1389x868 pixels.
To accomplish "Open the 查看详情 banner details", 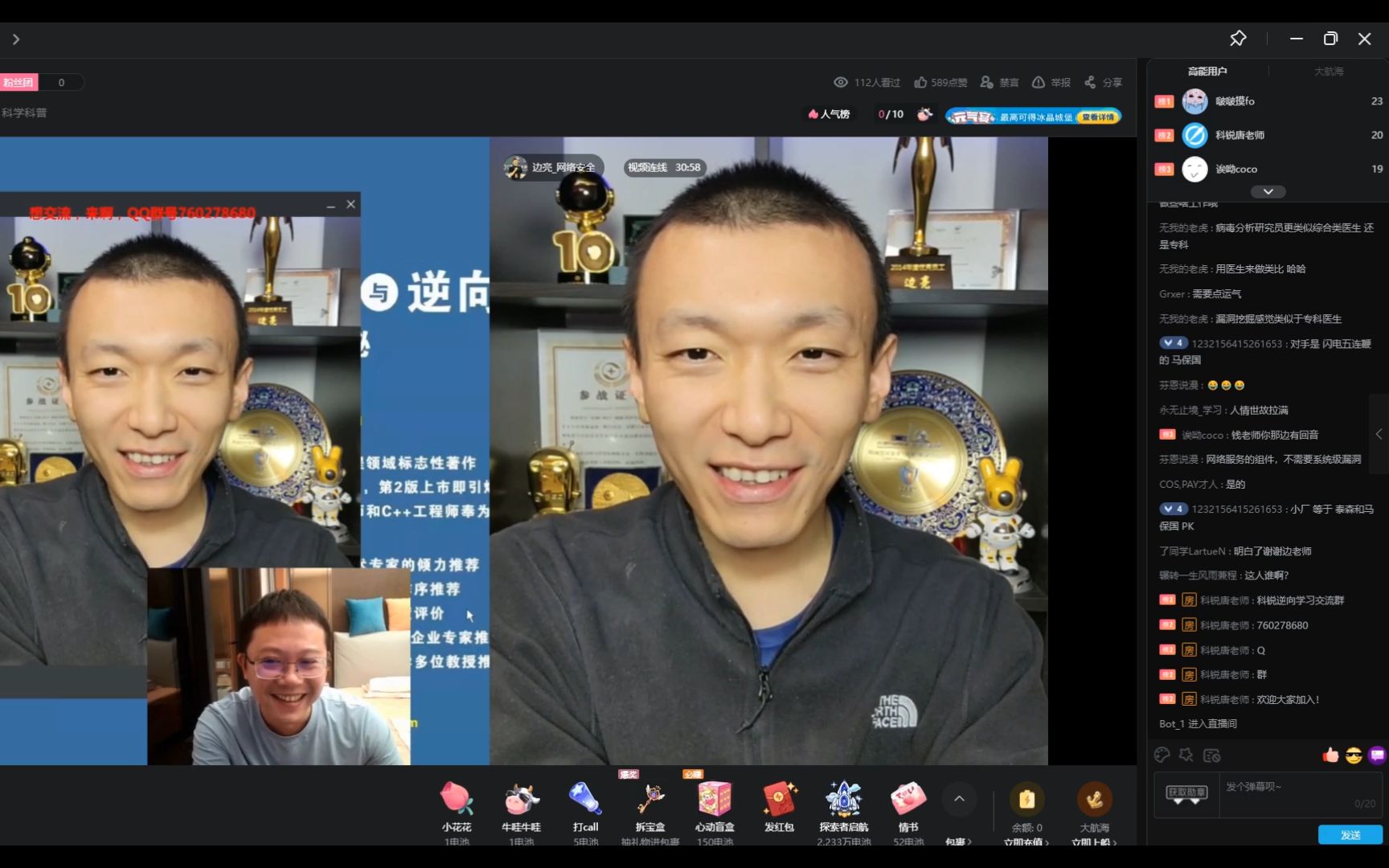I will pos(1098,117).
